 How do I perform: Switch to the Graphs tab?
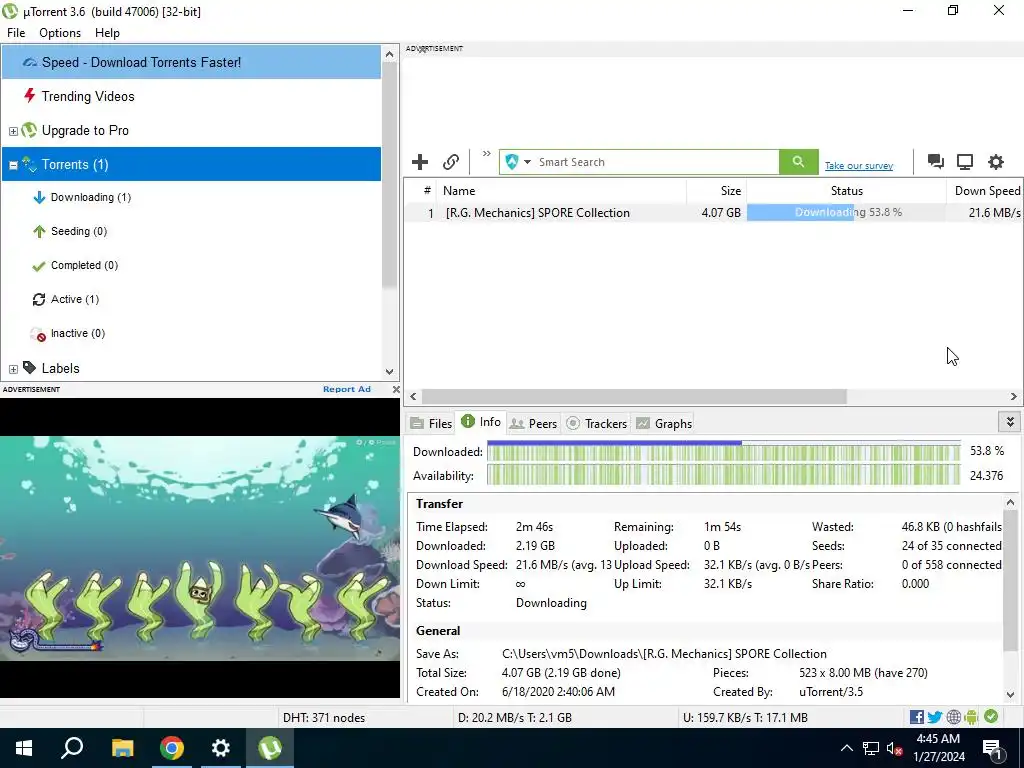(664, 423)
